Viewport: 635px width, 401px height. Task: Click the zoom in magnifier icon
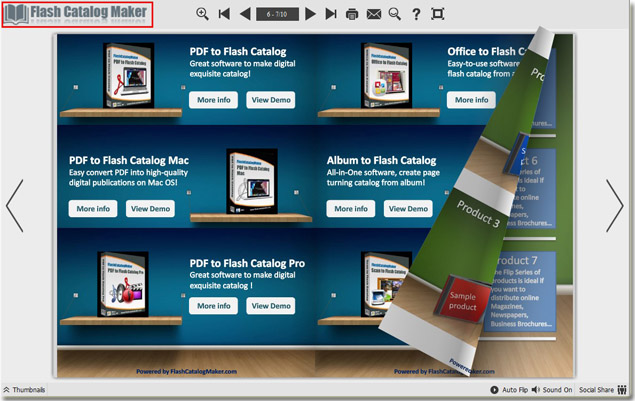202,14
